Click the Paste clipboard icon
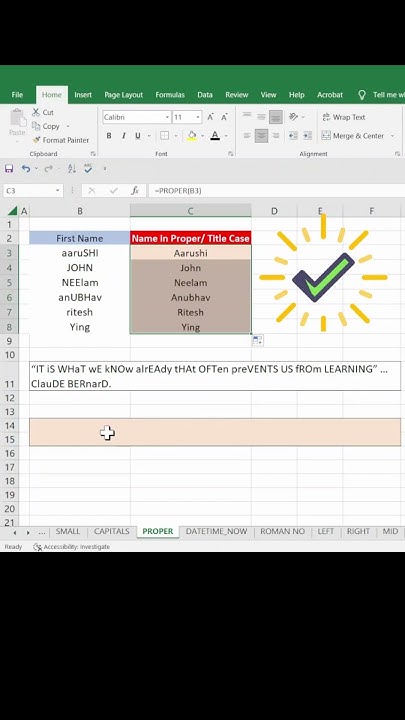 pyautogui.click(x=17, y=118)
